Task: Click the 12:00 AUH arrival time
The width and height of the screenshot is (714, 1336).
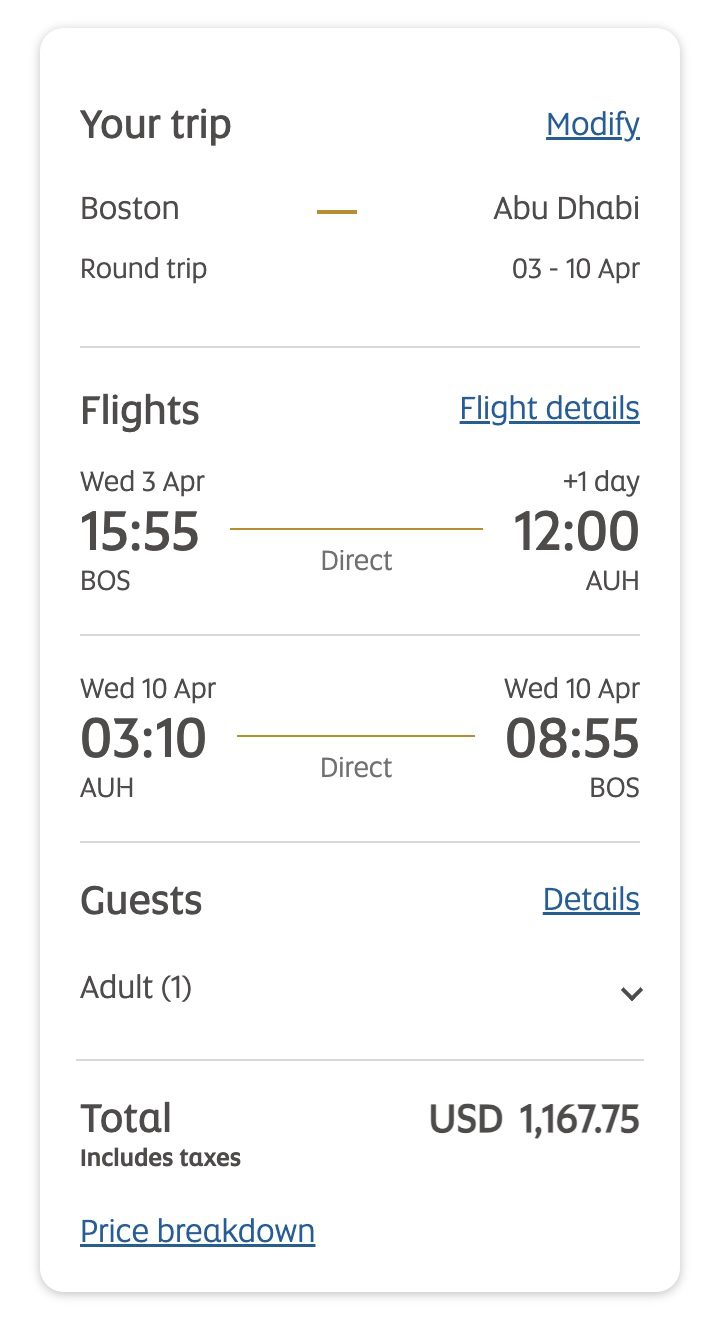Action: pos(577,531)
